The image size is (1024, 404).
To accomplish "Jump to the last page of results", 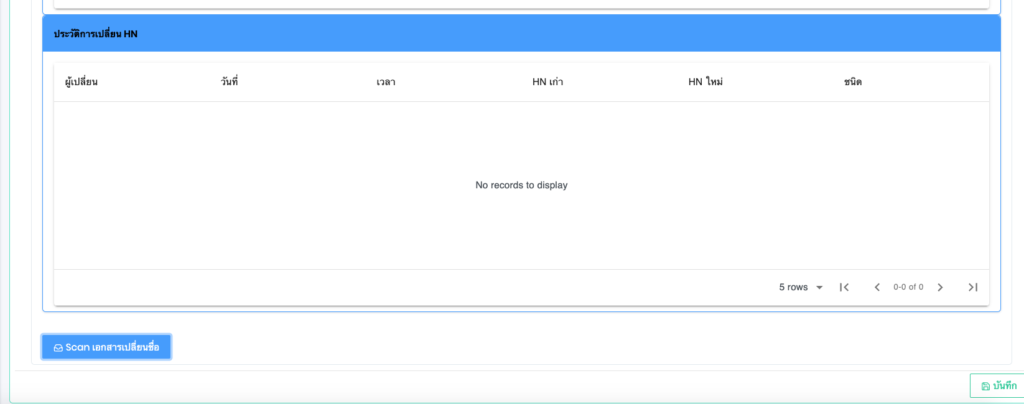I will click(x=972, y=287).
